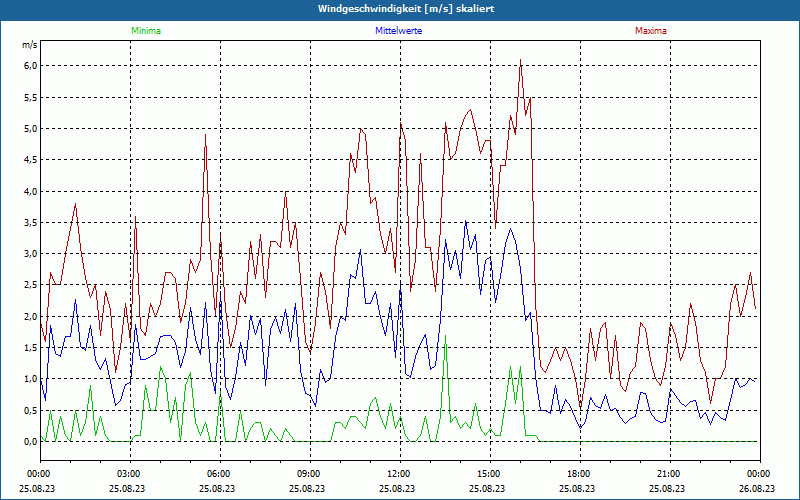
Task: Click the 1,5 y-axis value
Action: tap(31, 347)
